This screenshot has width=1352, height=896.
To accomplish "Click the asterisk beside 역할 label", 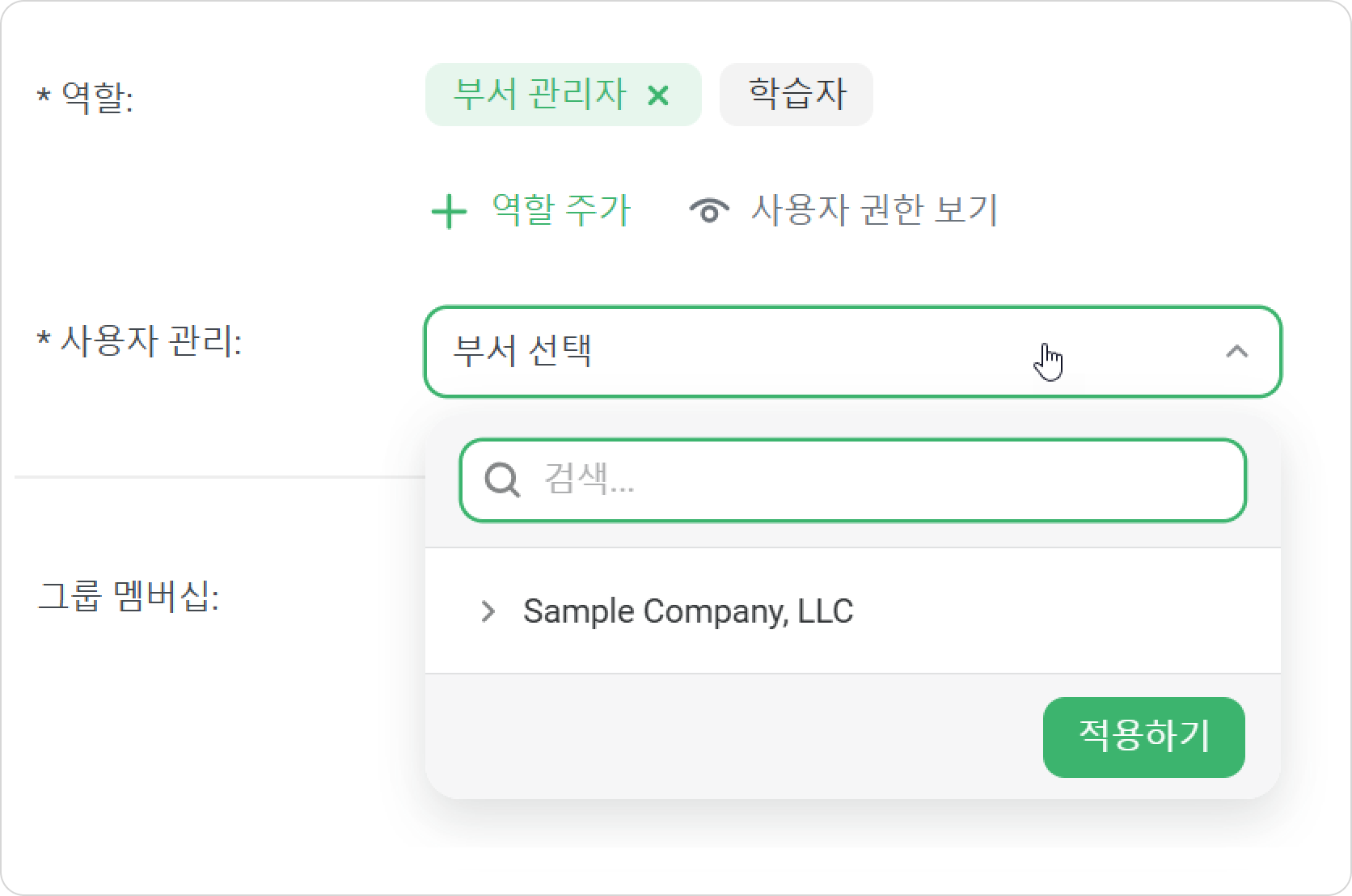I will pyautogui.click(x=44, y=96).
